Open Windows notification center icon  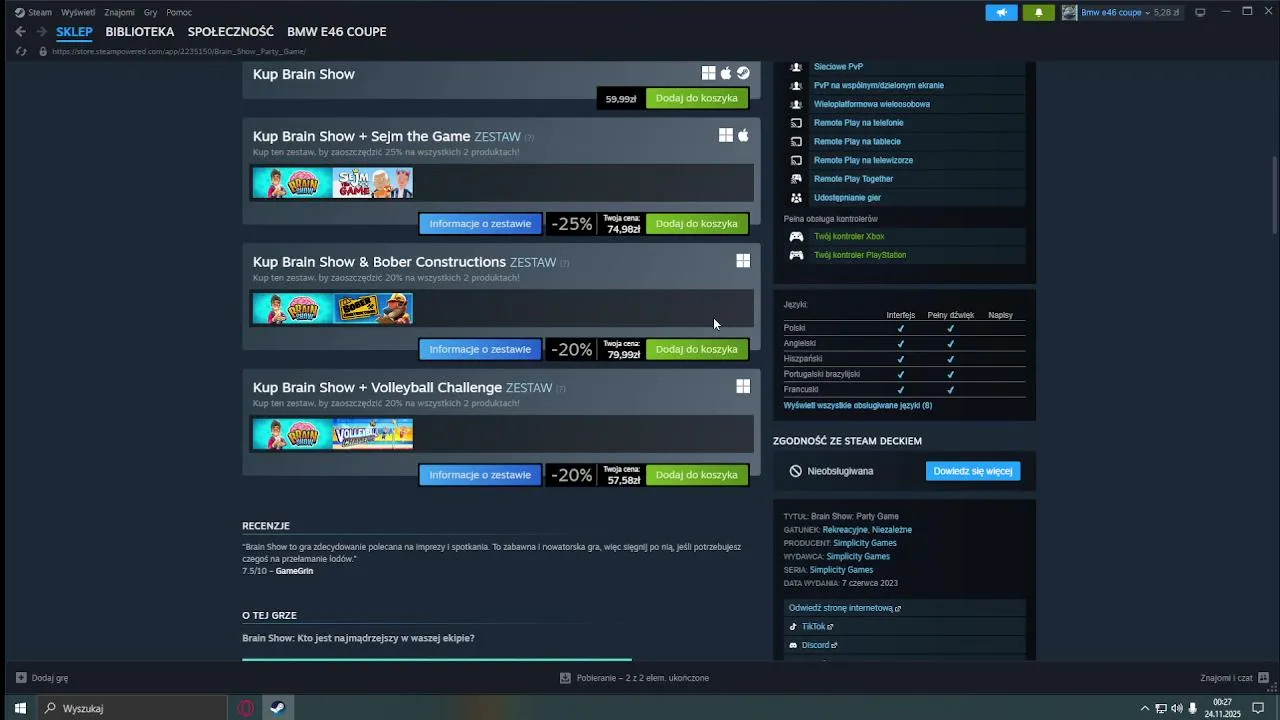(x=1260, y=708)
